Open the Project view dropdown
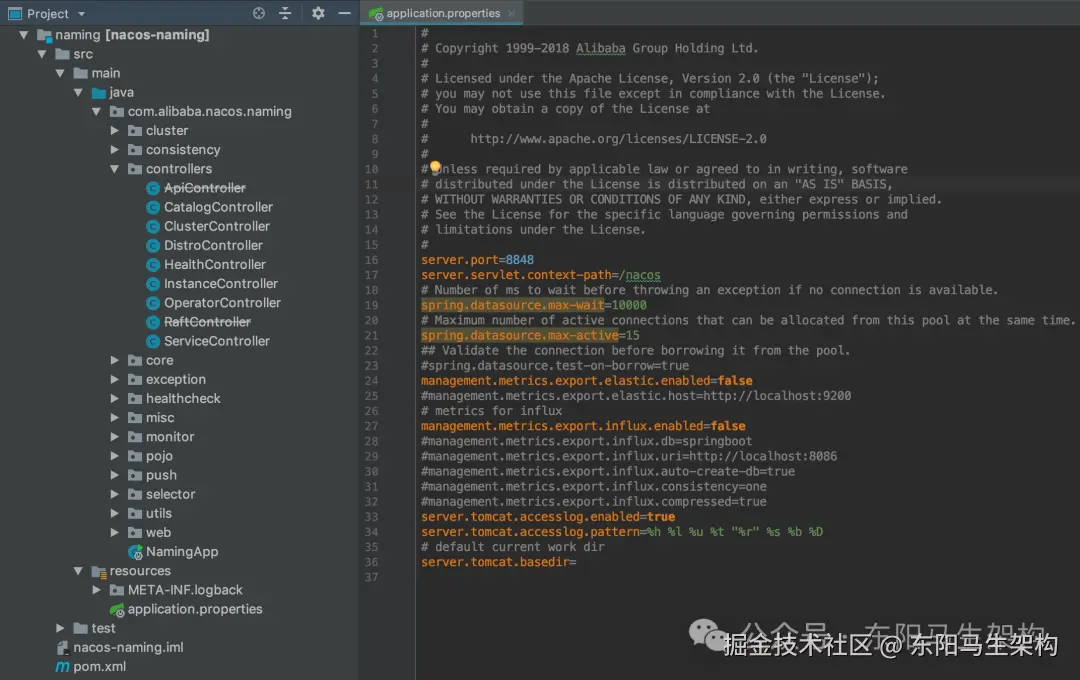Image resolution: width=1080 pixels, height=680 pixels. click(x=81, y=14)
